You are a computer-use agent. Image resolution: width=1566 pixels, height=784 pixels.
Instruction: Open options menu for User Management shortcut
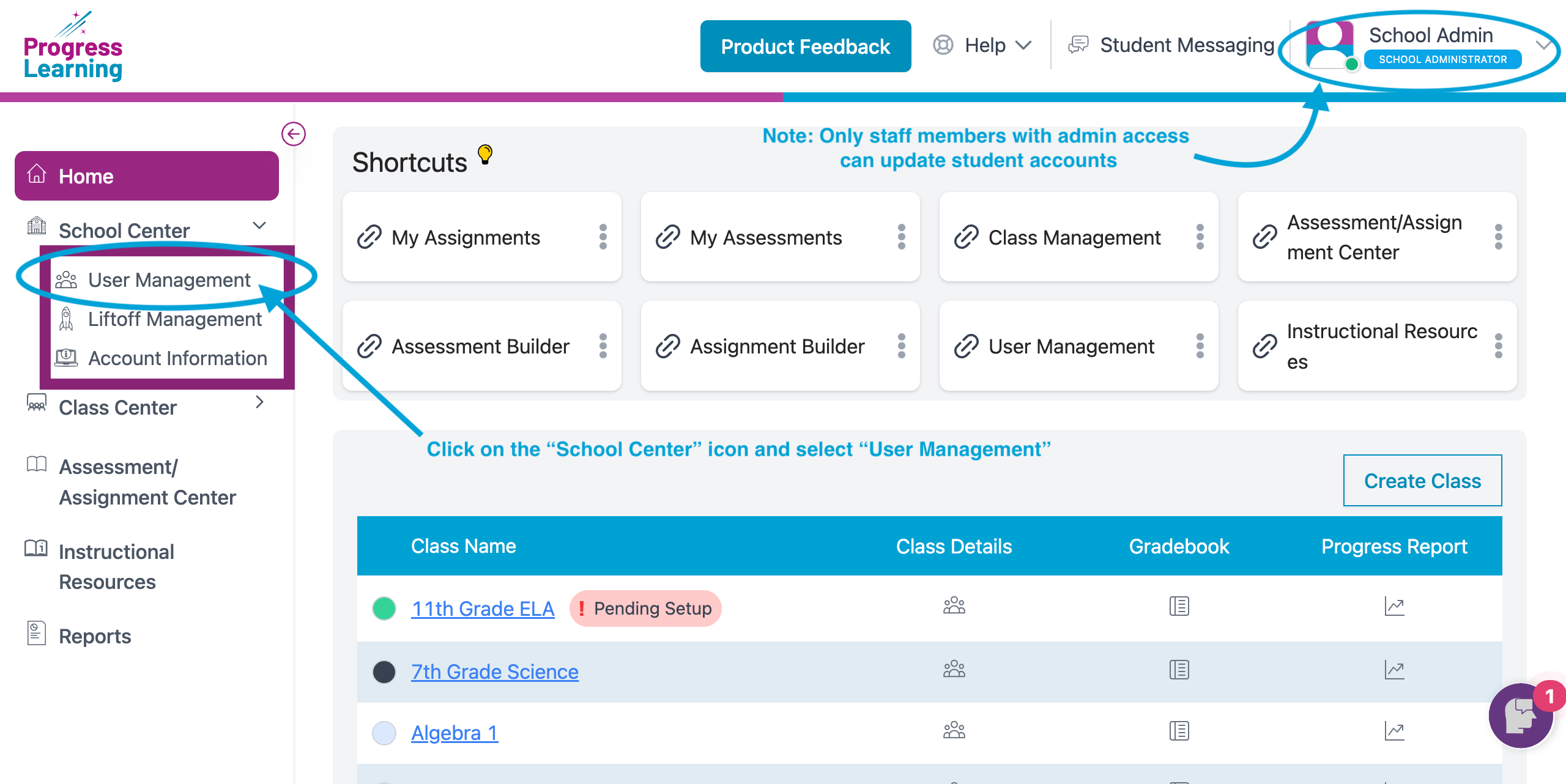tap(1200, 346)
